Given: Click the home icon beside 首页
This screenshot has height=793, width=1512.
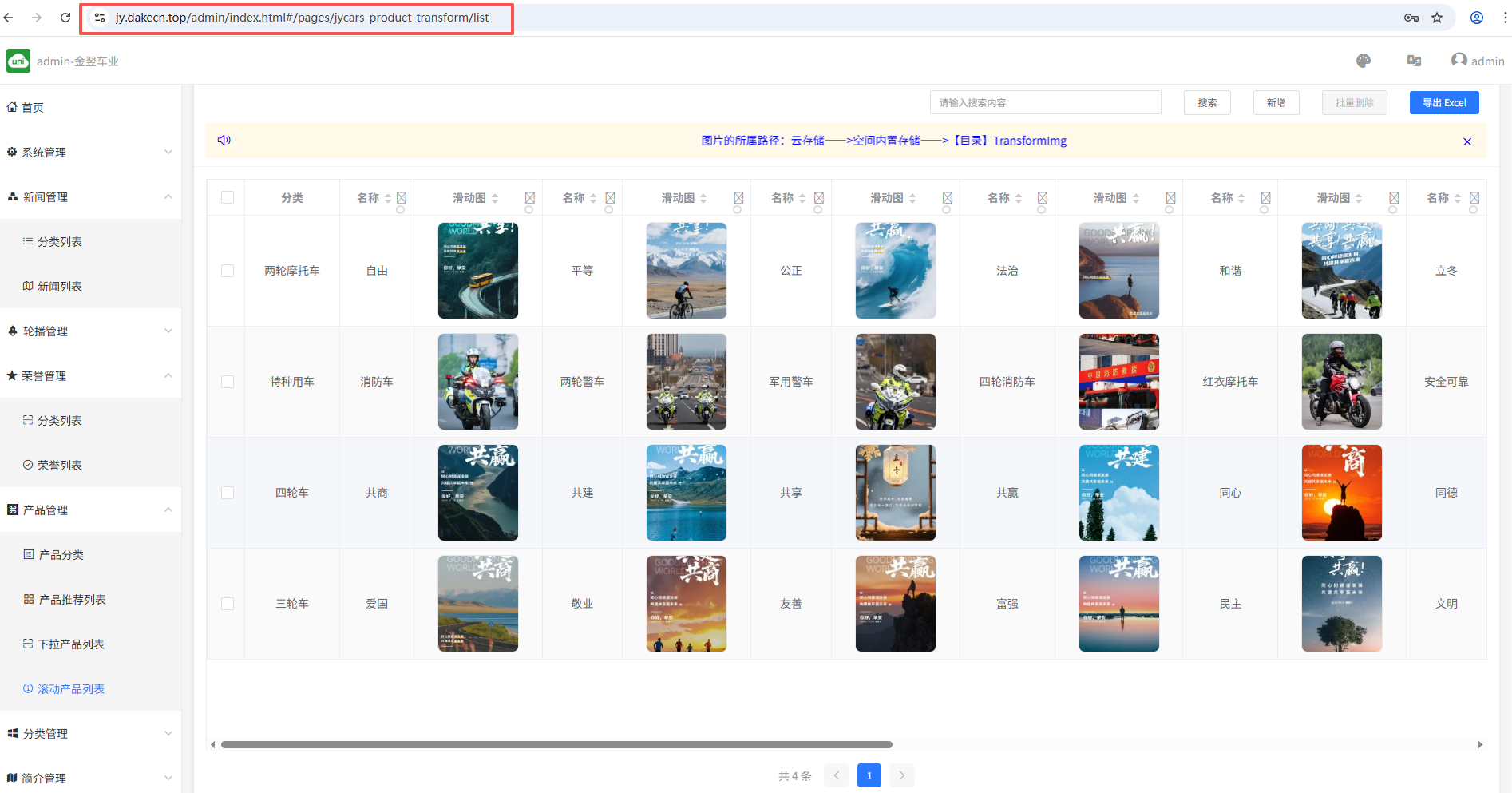Looking at the screenshot, I should [13, 106].
